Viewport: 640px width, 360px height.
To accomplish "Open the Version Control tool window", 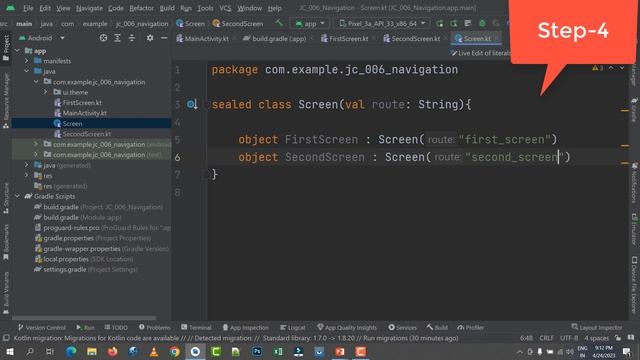I will (42, 328).
